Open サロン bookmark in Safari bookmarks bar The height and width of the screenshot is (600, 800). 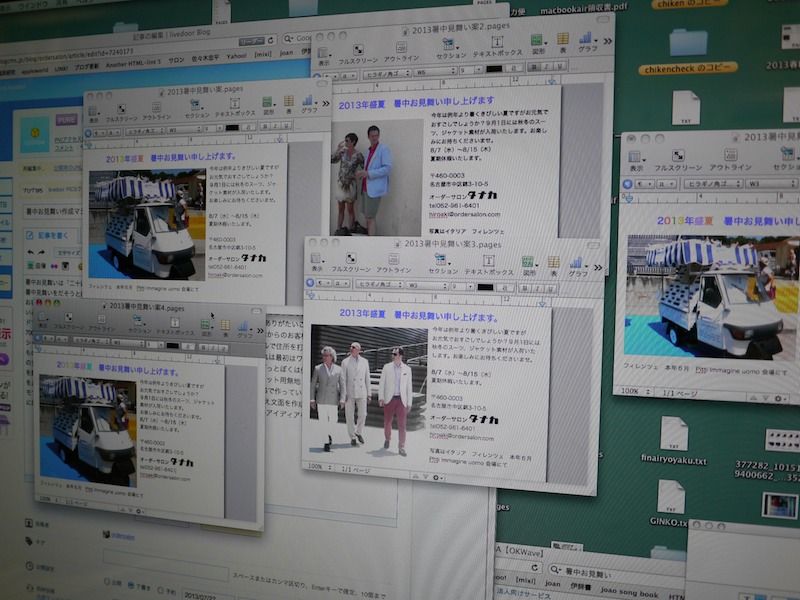176,60
